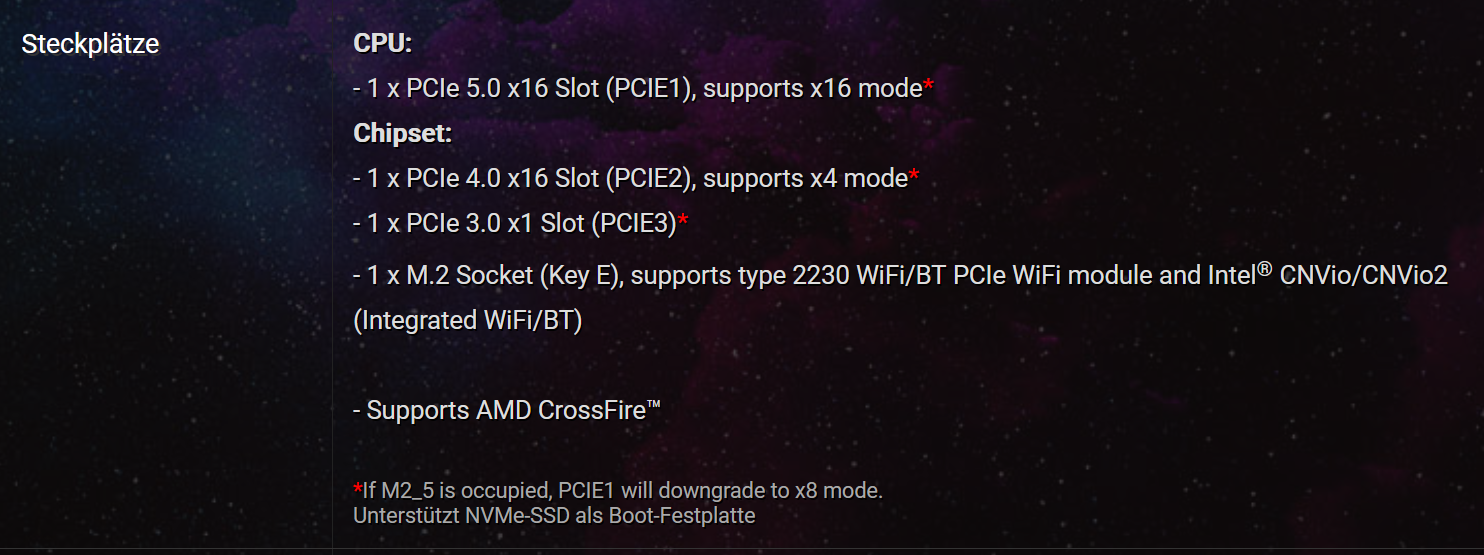Click the red asterisk after (PCIE3)

[683, 221]
